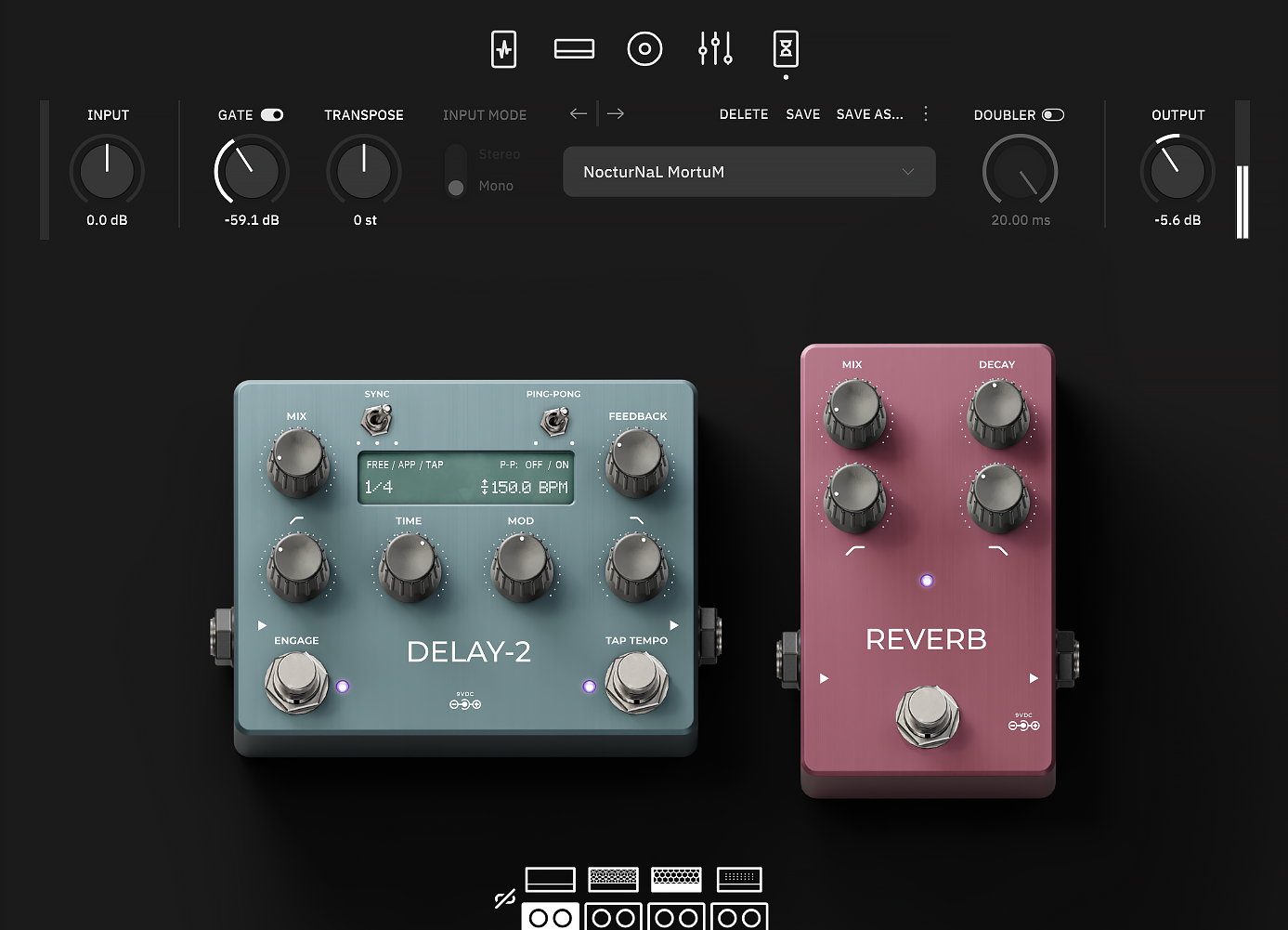Click the Delay-2 MOD knob
Image resolution: width=1288 pixels, height=930 pixels.
[523, 567]
